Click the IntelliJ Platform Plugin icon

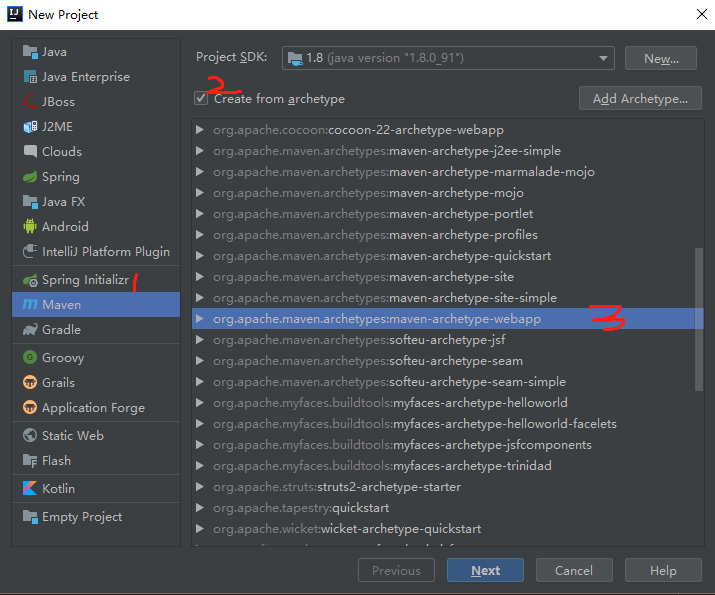pos(30,251)
